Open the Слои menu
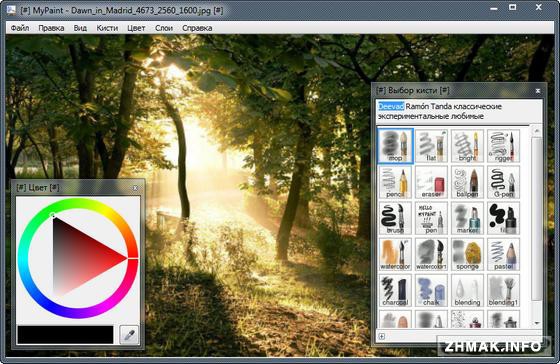560x364 pixels. click(x=164, y=28)
